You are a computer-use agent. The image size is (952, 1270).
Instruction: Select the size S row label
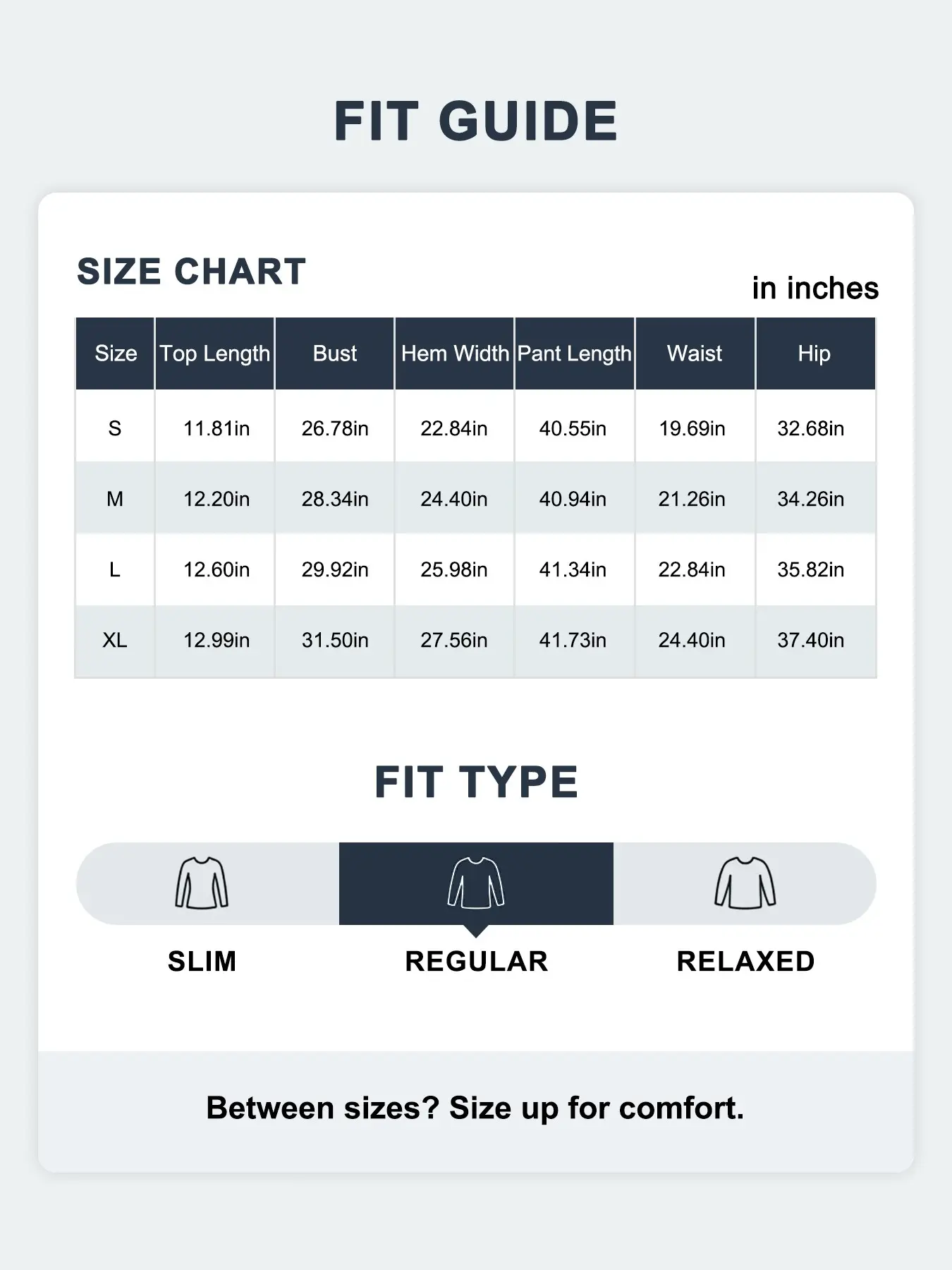pos(115,428)
